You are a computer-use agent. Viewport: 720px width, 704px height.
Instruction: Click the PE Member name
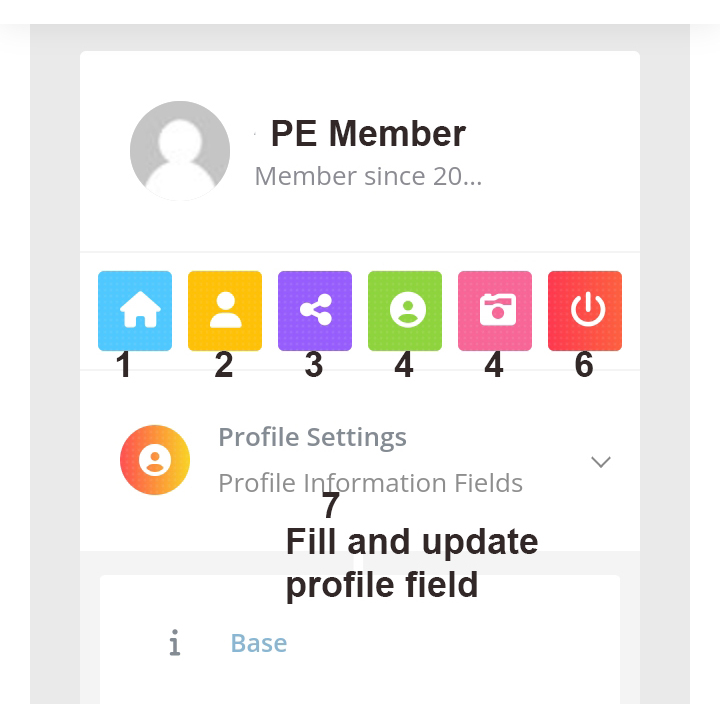(368, 134)
